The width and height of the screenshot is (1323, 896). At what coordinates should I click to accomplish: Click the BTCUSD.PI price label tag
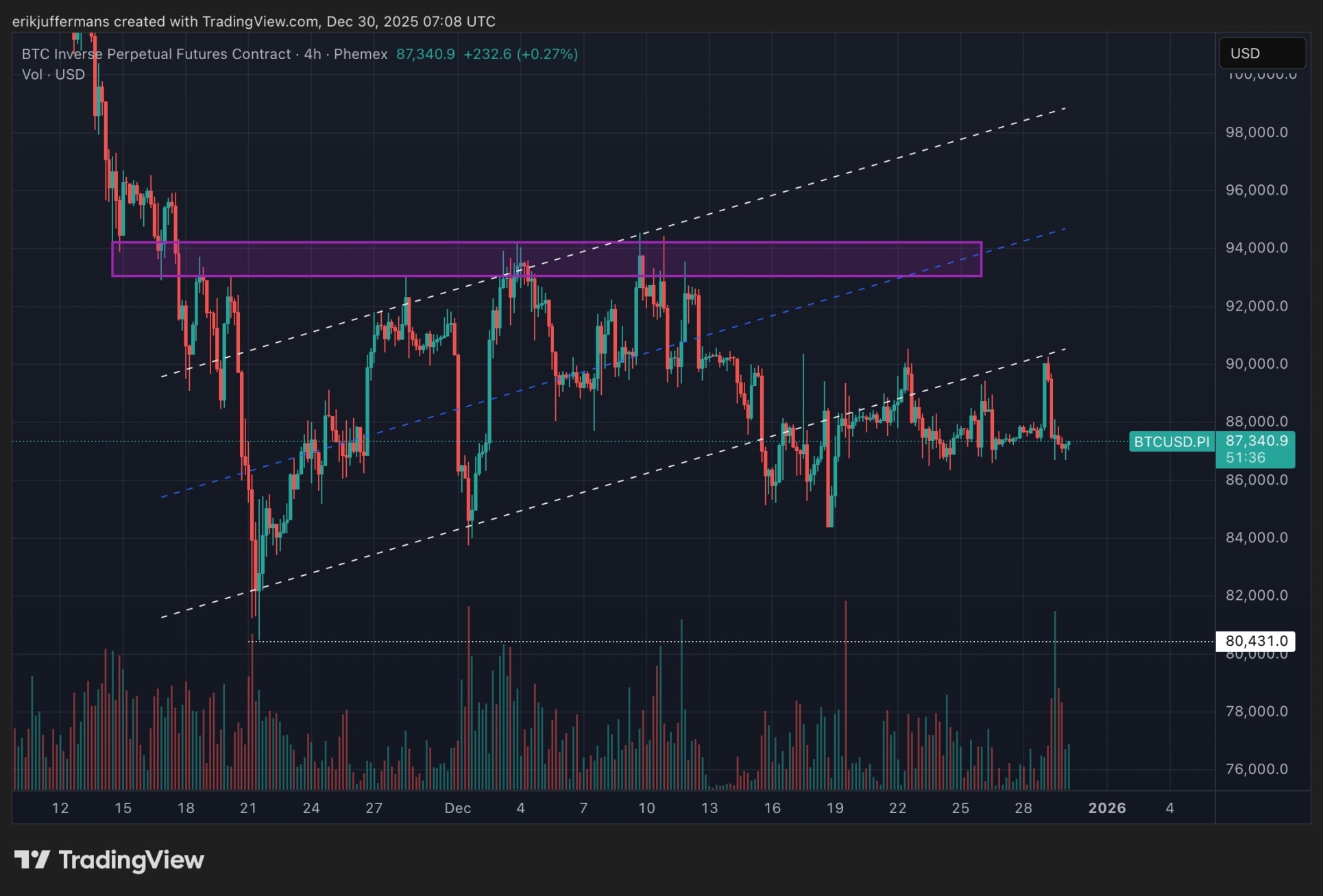click(1172, 441)
